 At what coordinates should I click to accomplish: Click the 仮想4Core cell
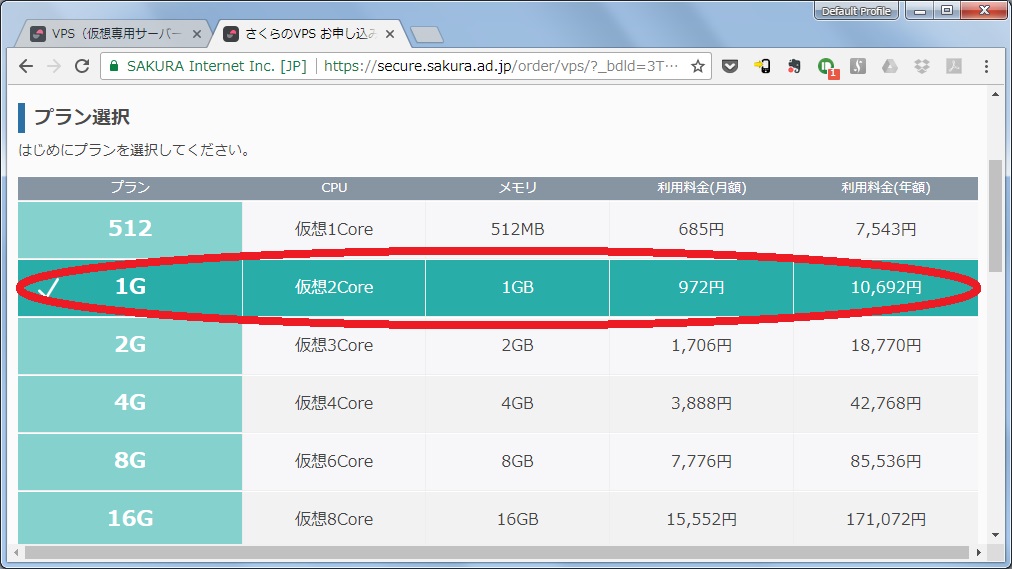coord(334,403)
